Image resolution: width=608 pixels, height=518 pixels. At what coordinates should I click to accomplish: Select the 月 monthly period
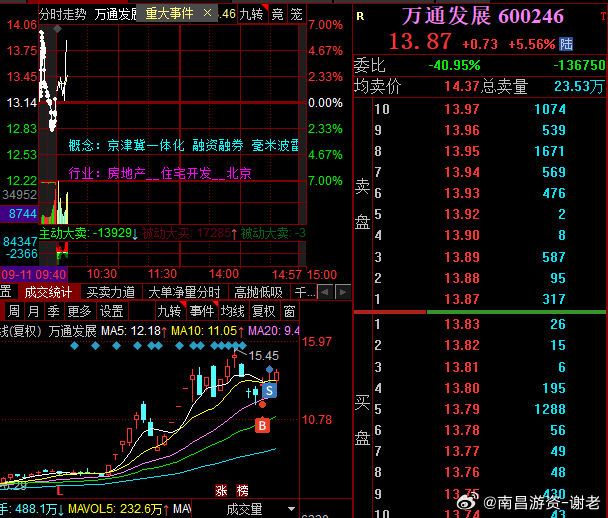pos(34,311)
